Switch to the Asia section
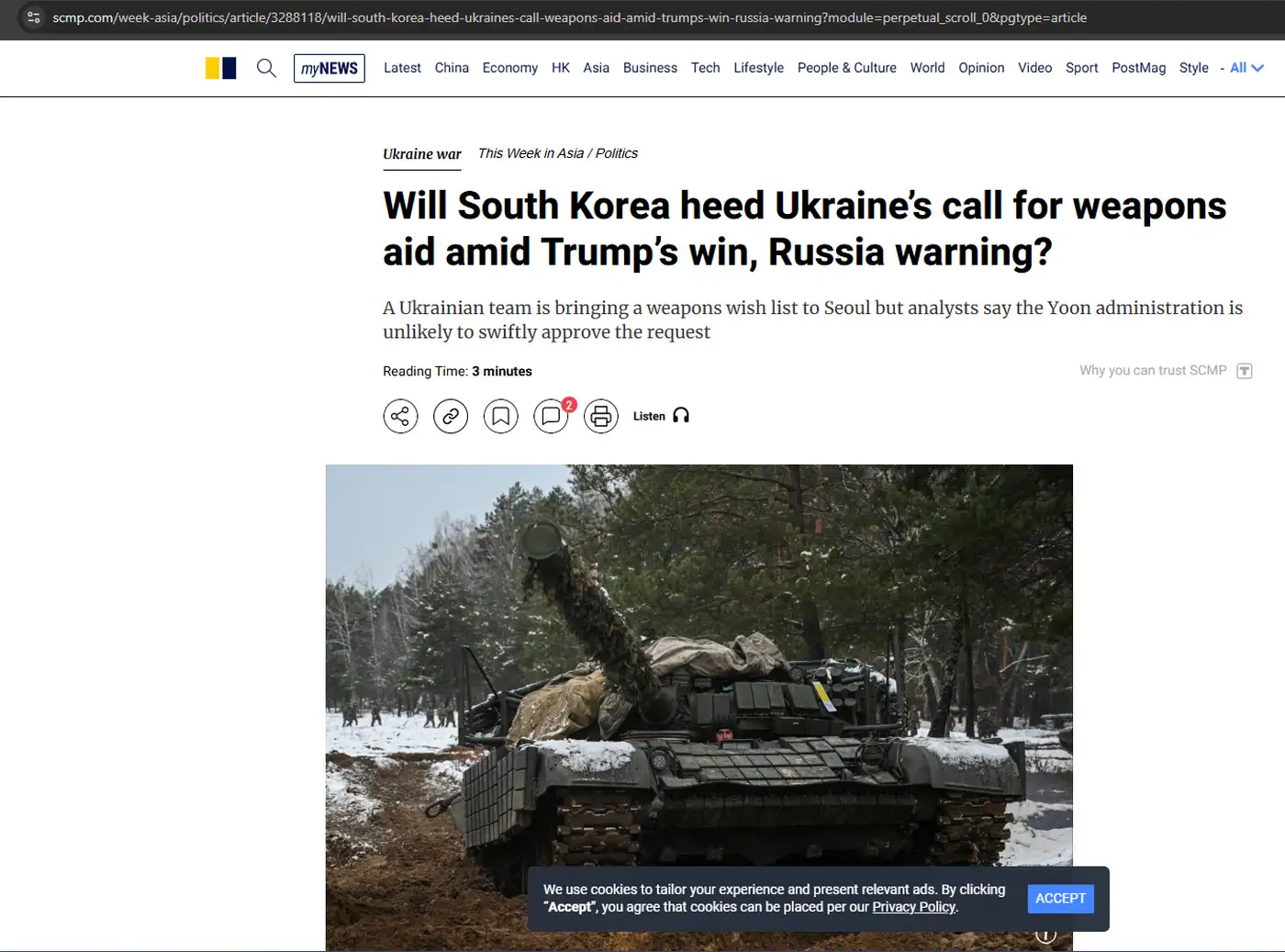This screenshot has height=952, width=1285. (x=596, y=67)
